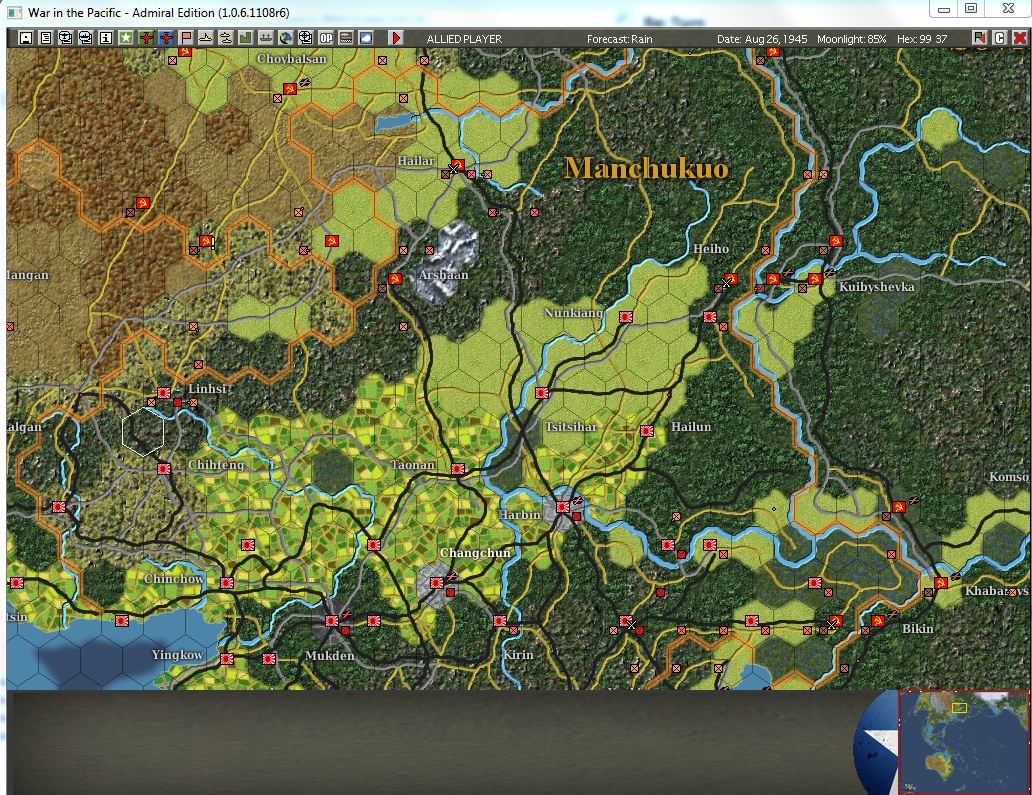
Task: Click the green factory industry icon
Action: tap(245, 38)
